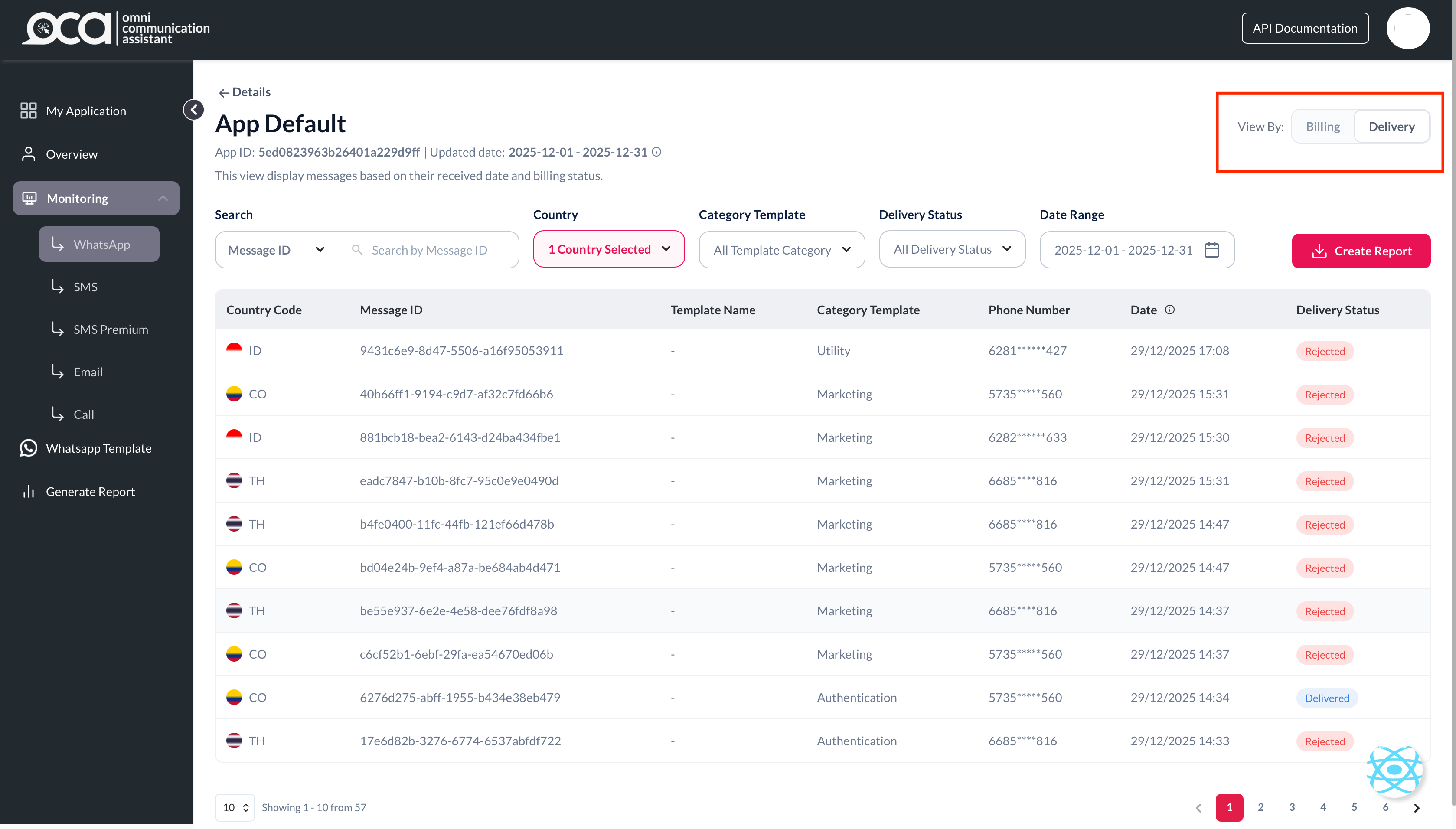Collapse the sidebar with the chevron button
This screenshot has width=1456, height=829.
tap(193, 109)
